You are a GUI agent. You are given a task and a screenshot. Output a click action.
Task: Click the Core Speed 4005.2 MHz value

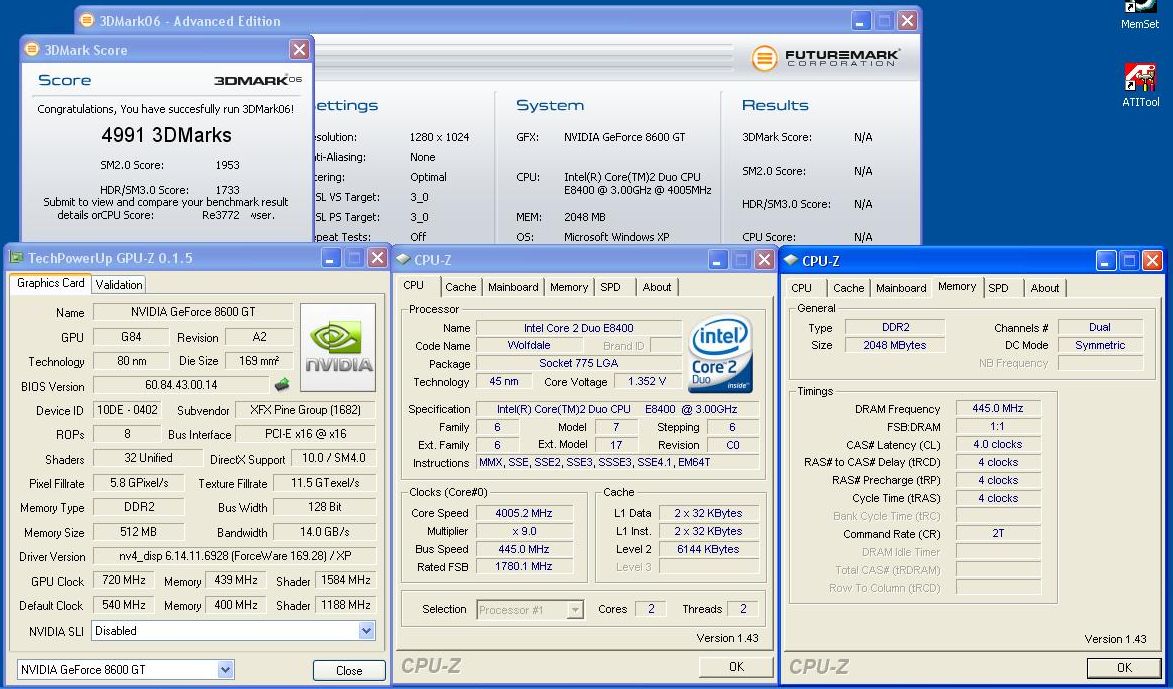click(524, 513)
